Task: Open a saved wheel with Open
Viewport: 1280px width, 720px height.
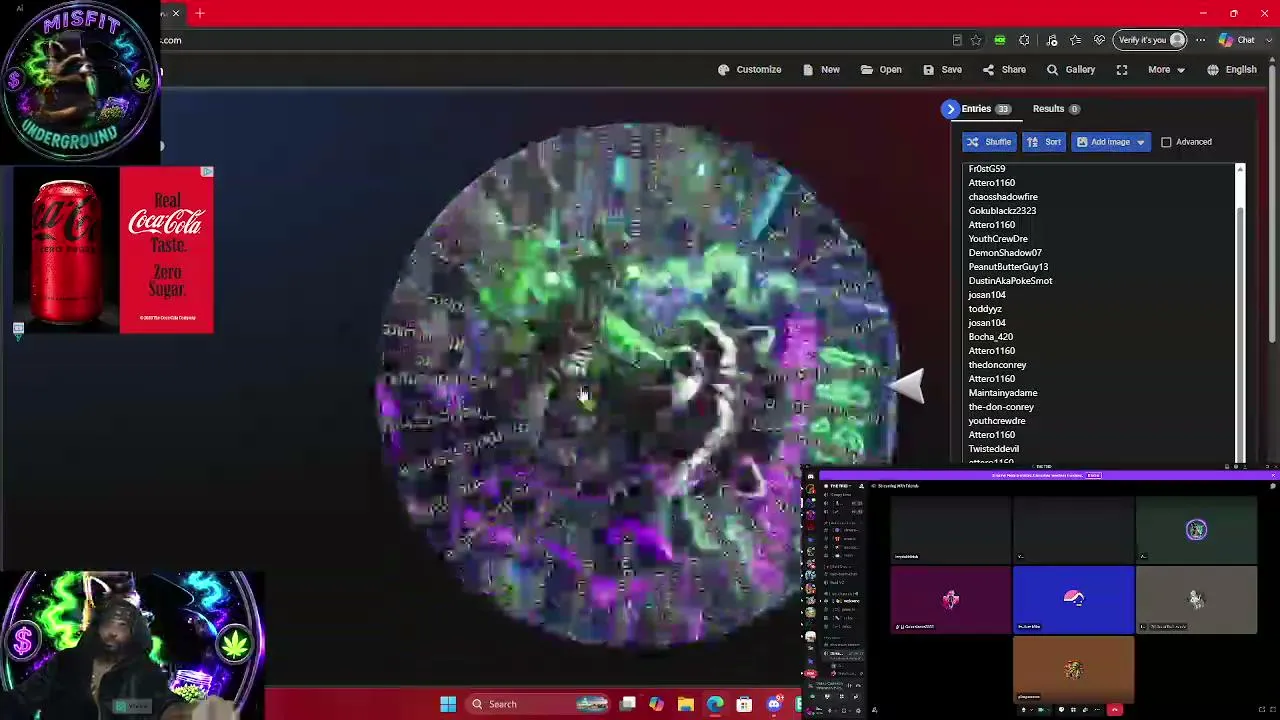Action: [881, 70]
